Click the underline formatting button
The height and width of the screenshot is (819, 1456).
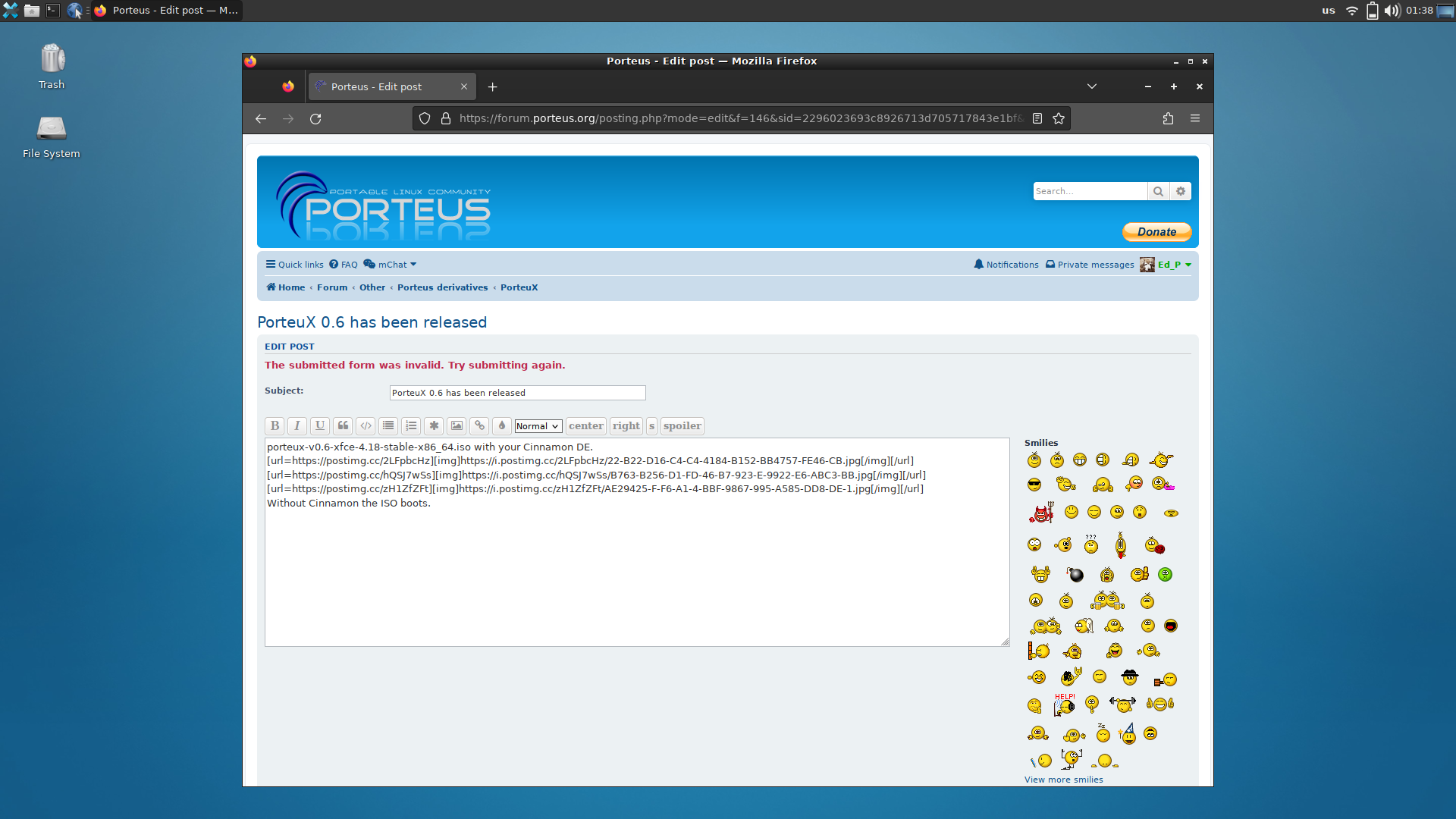coord(320,426)
